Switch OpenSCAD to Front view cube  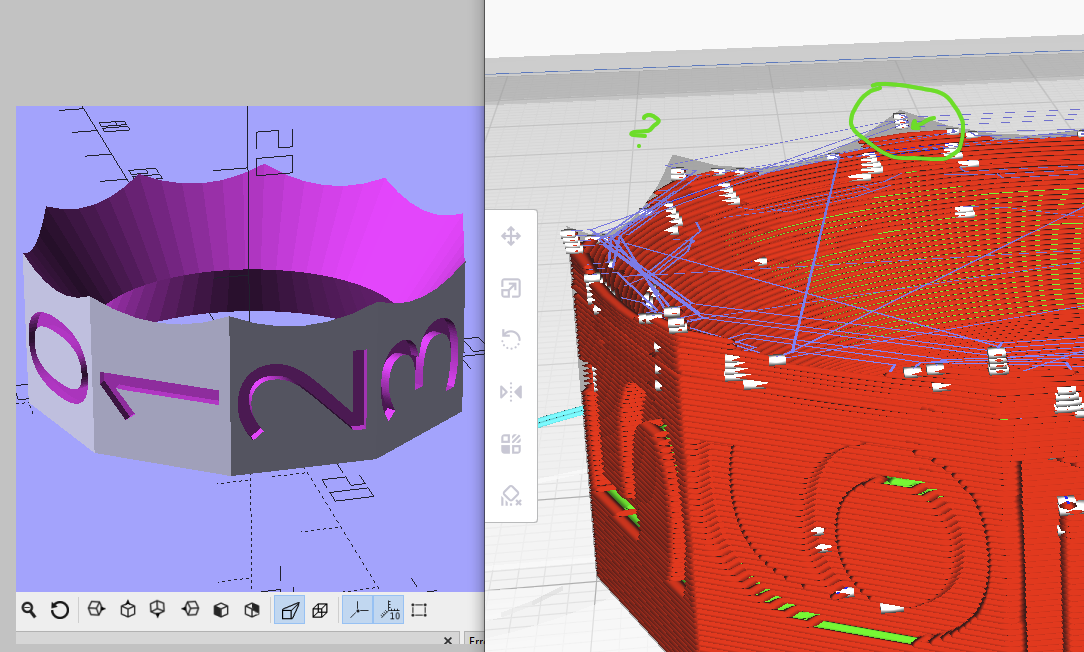pyautogui.click(x=221, y=610)
